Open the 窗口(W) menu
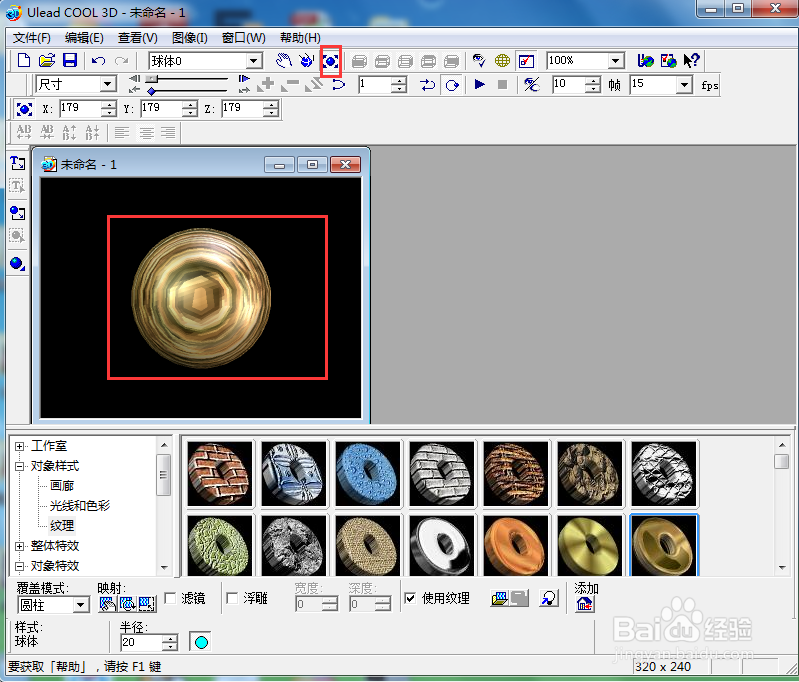 pos(244,38)
